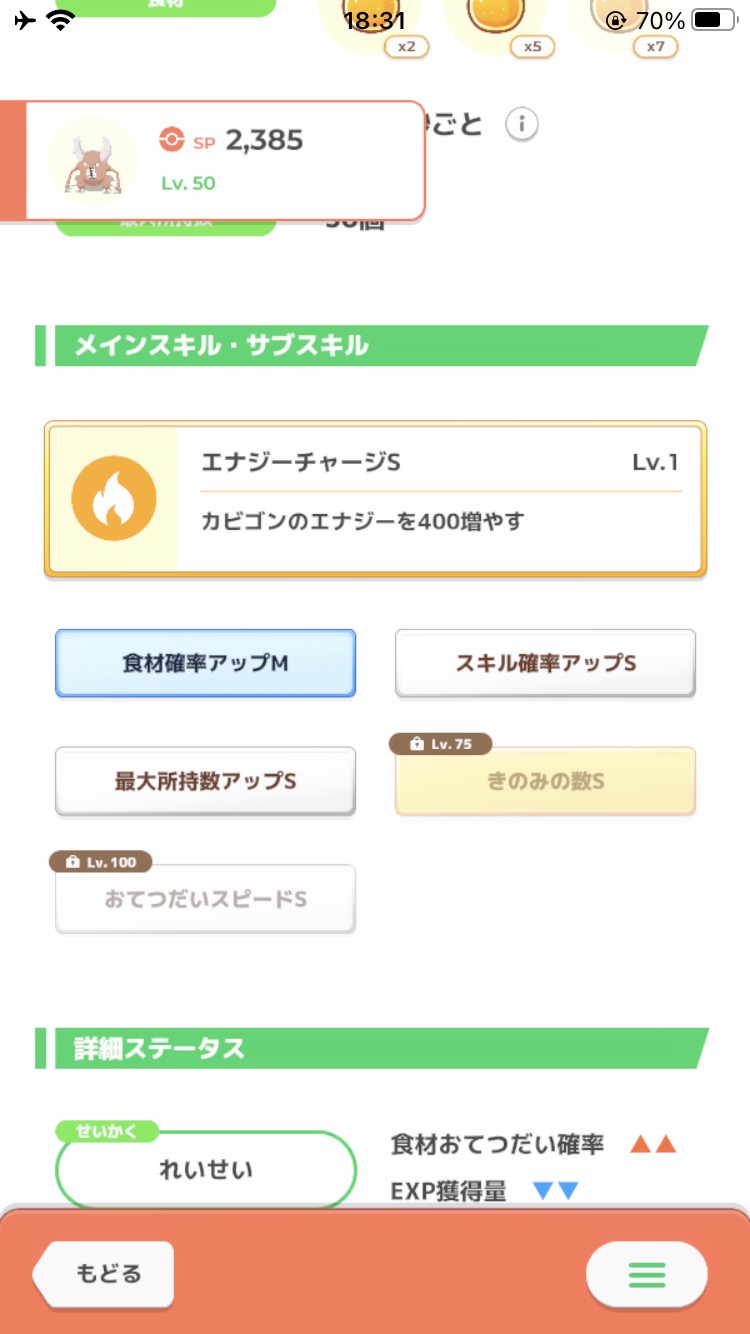Tap the flame main skill icon
The image size is (750, 1334).
(113, 500)
